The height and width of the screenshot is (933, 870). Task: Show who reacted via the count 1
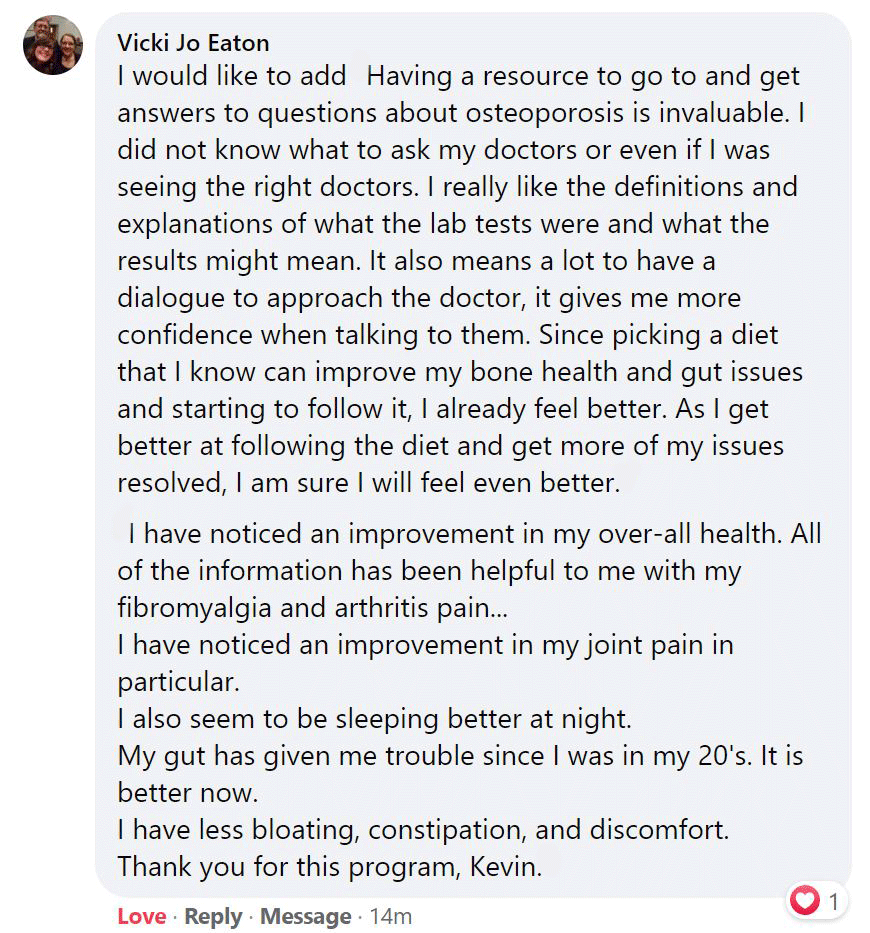click(834, 902)
